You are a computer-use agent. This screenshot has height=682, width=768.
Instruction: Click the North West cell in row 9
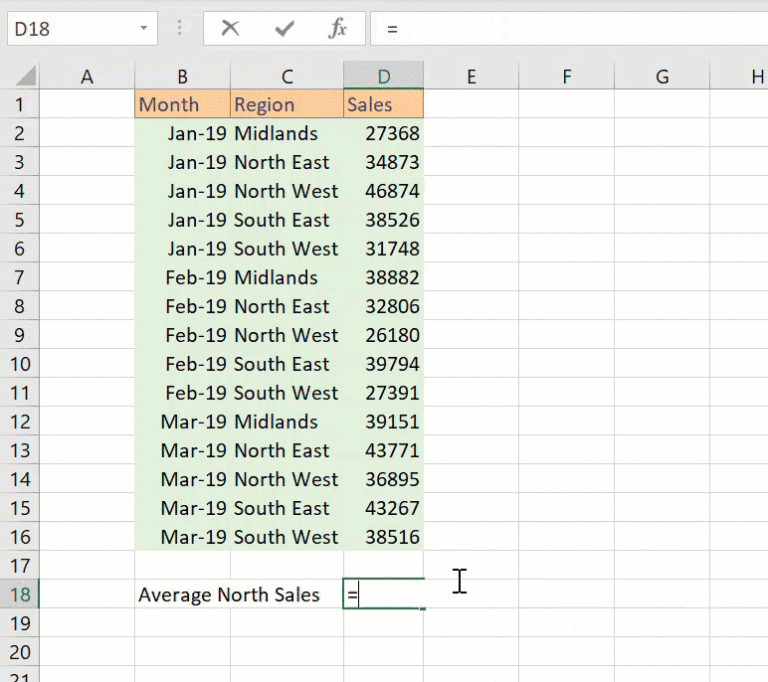coord(287,335)
